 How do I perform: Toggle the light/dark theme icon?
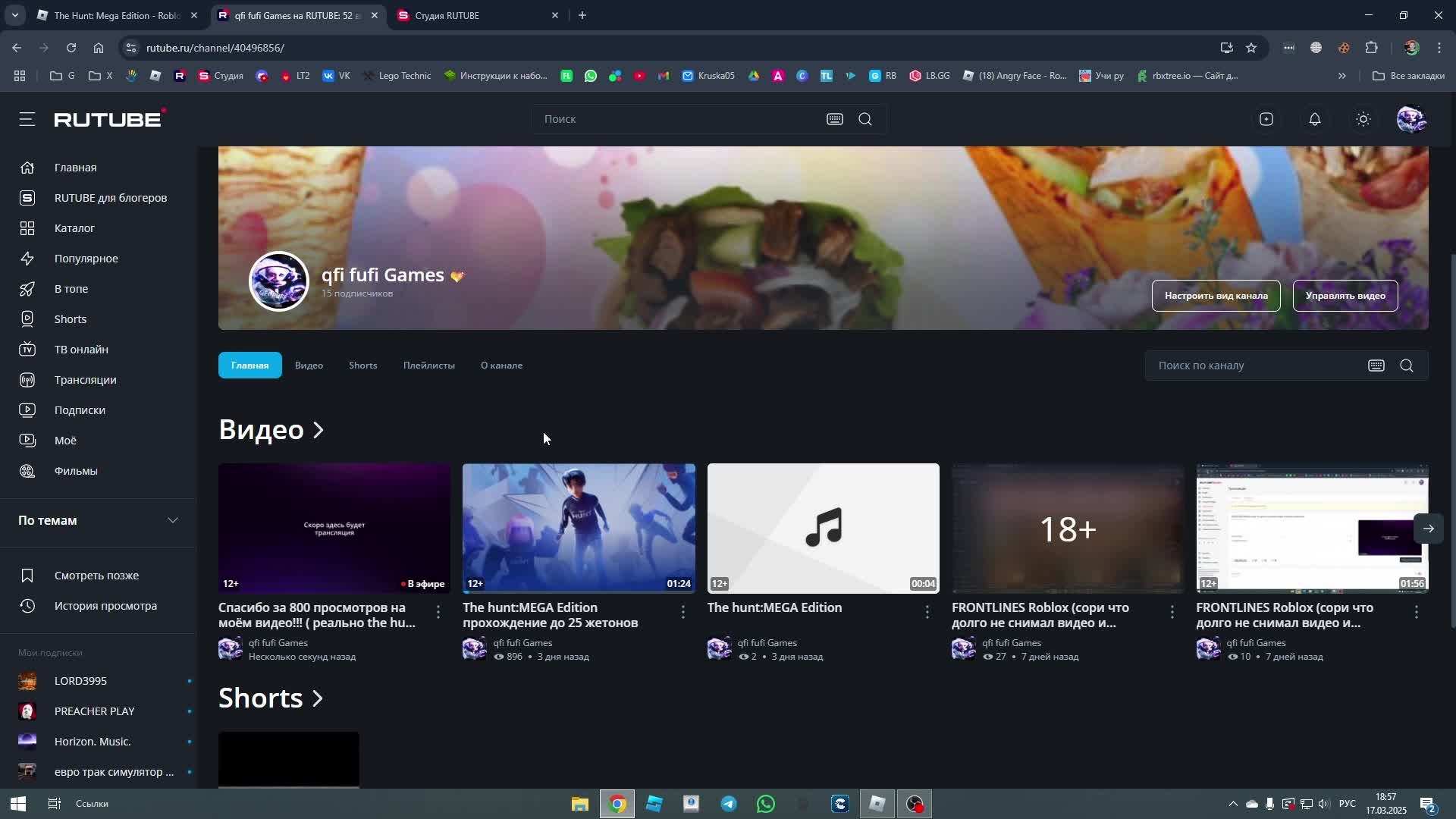tap(1363, 119)
